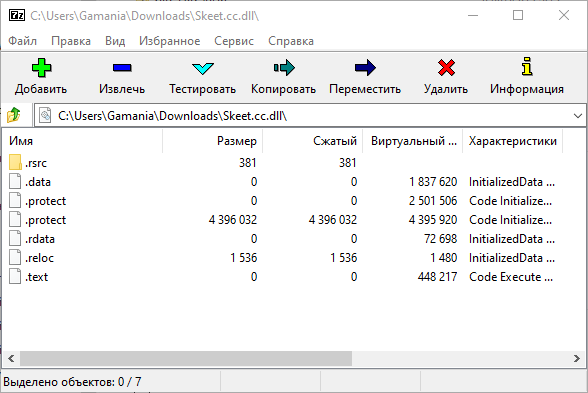Select the .text row name
This screenshot has width=588, height=393.
tap(36, 277)
